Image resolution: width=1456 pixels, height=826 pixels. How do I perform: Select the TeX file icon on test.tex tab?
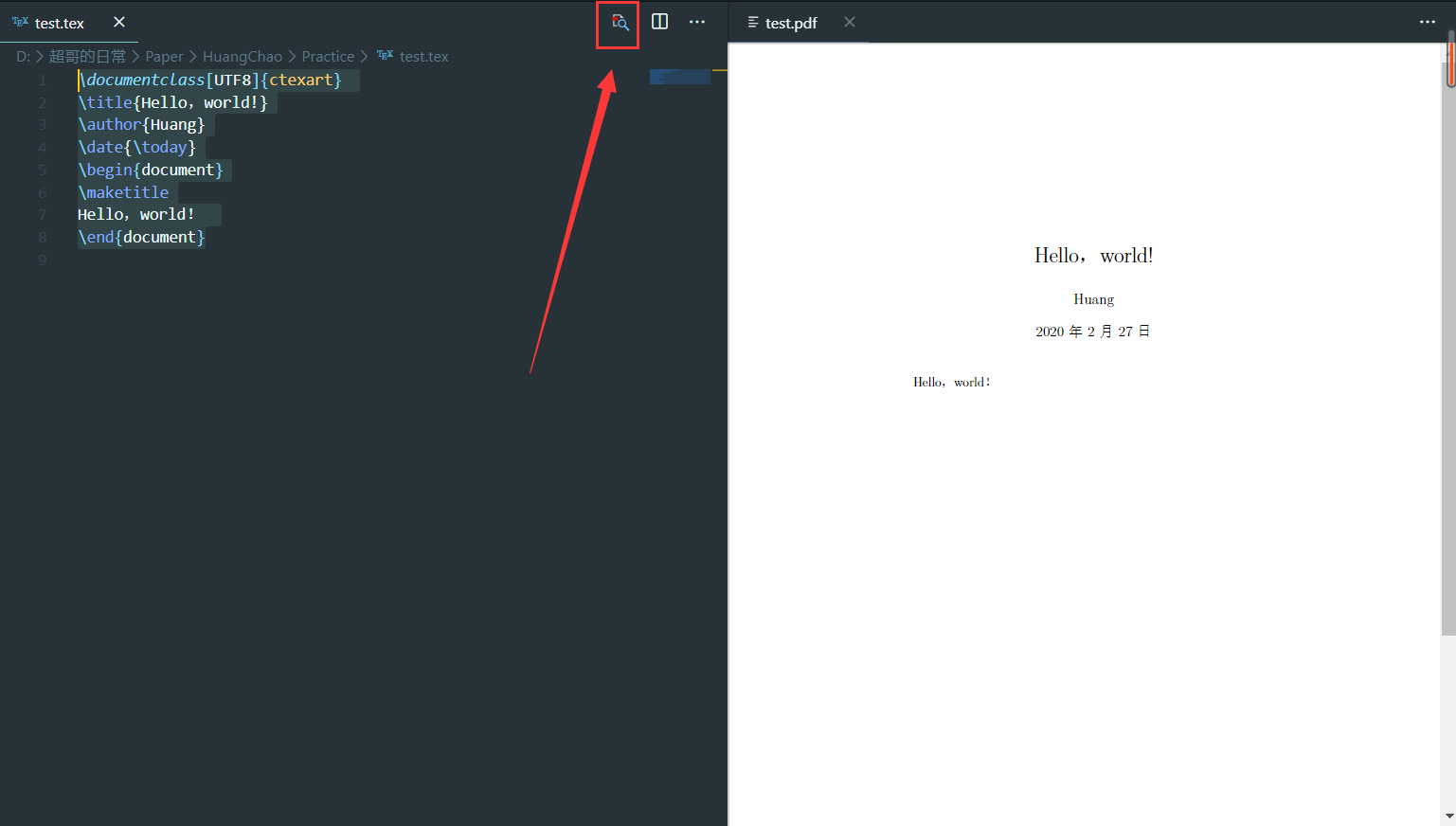[x=20, y=23]
